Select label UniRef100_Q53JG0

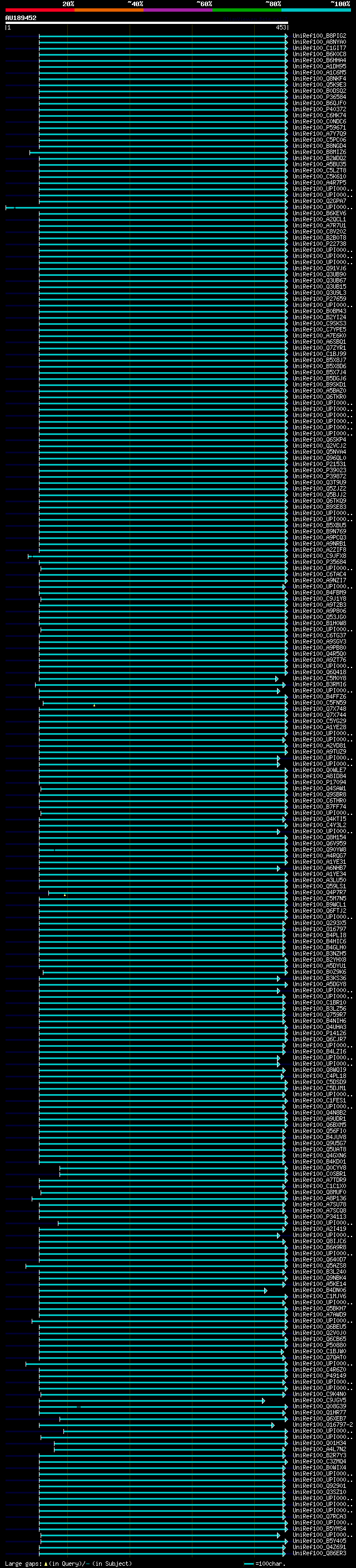coord(319,617)
